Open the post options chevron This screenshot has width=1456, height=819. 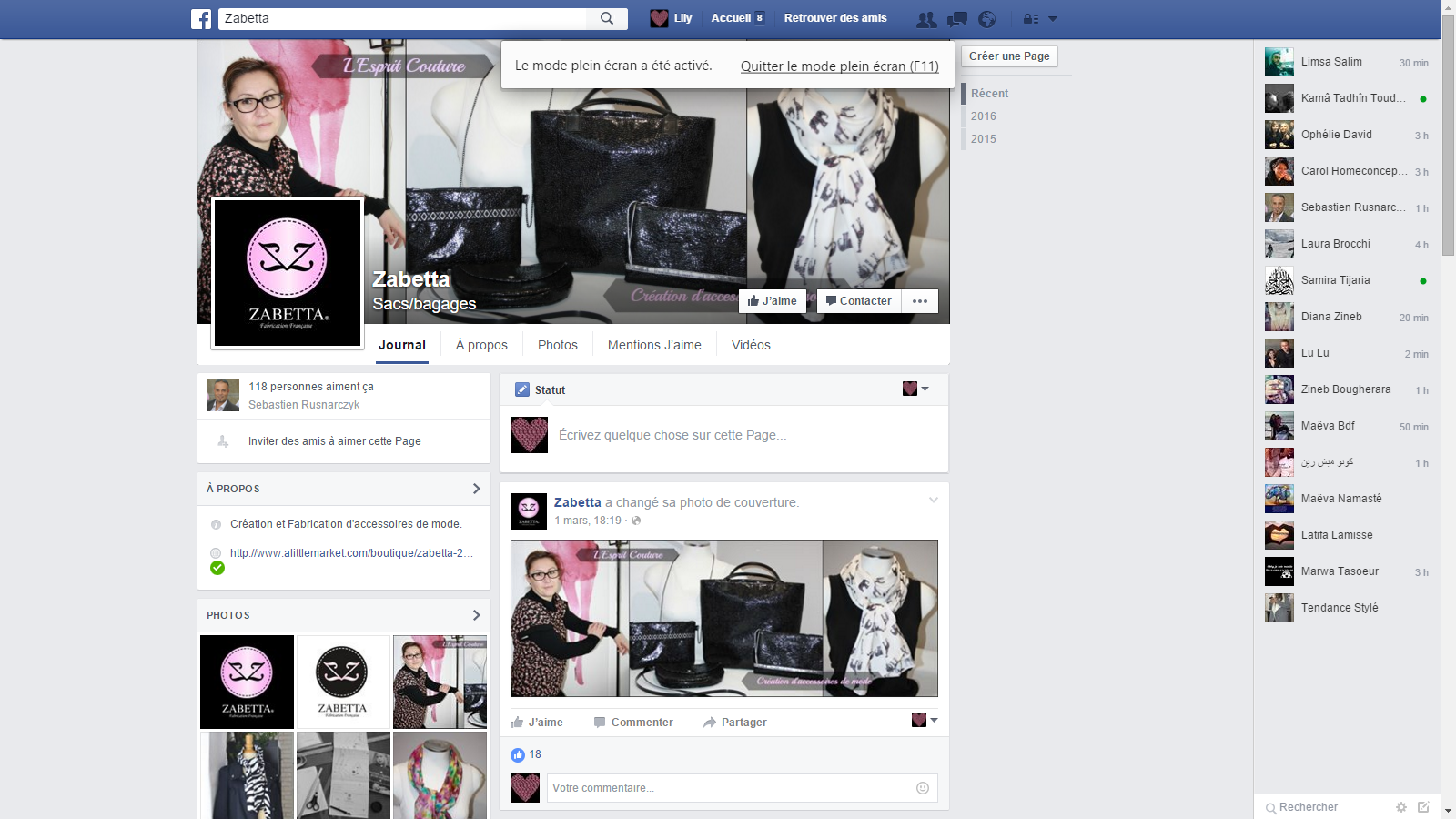(x=933, y=500)
